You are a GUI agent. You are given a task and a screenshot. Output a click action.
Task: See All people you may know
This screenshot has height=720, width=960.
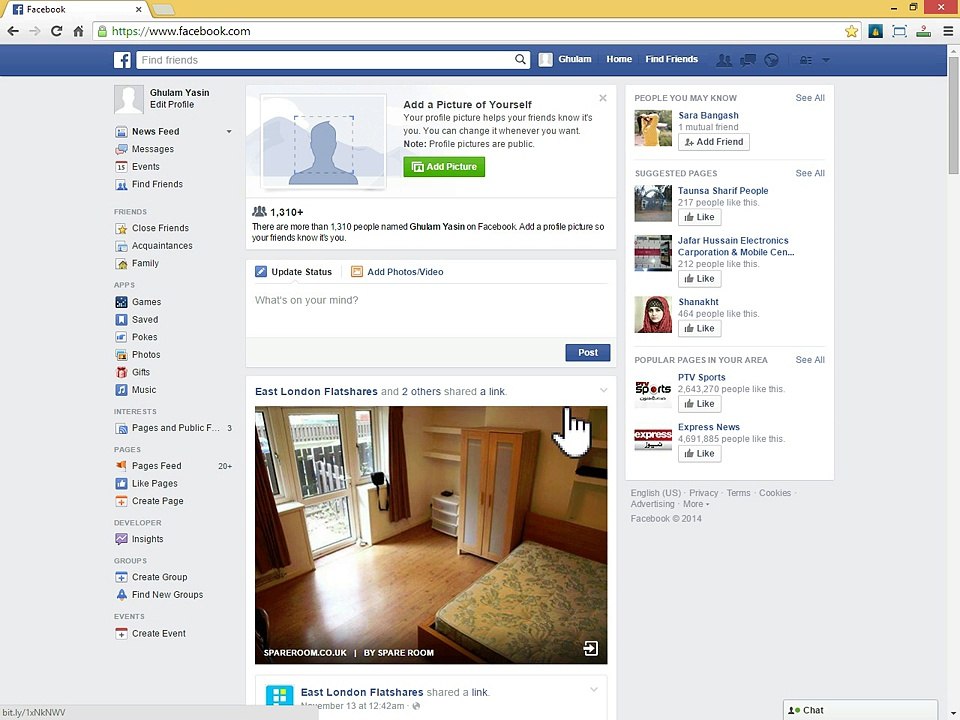810,98
